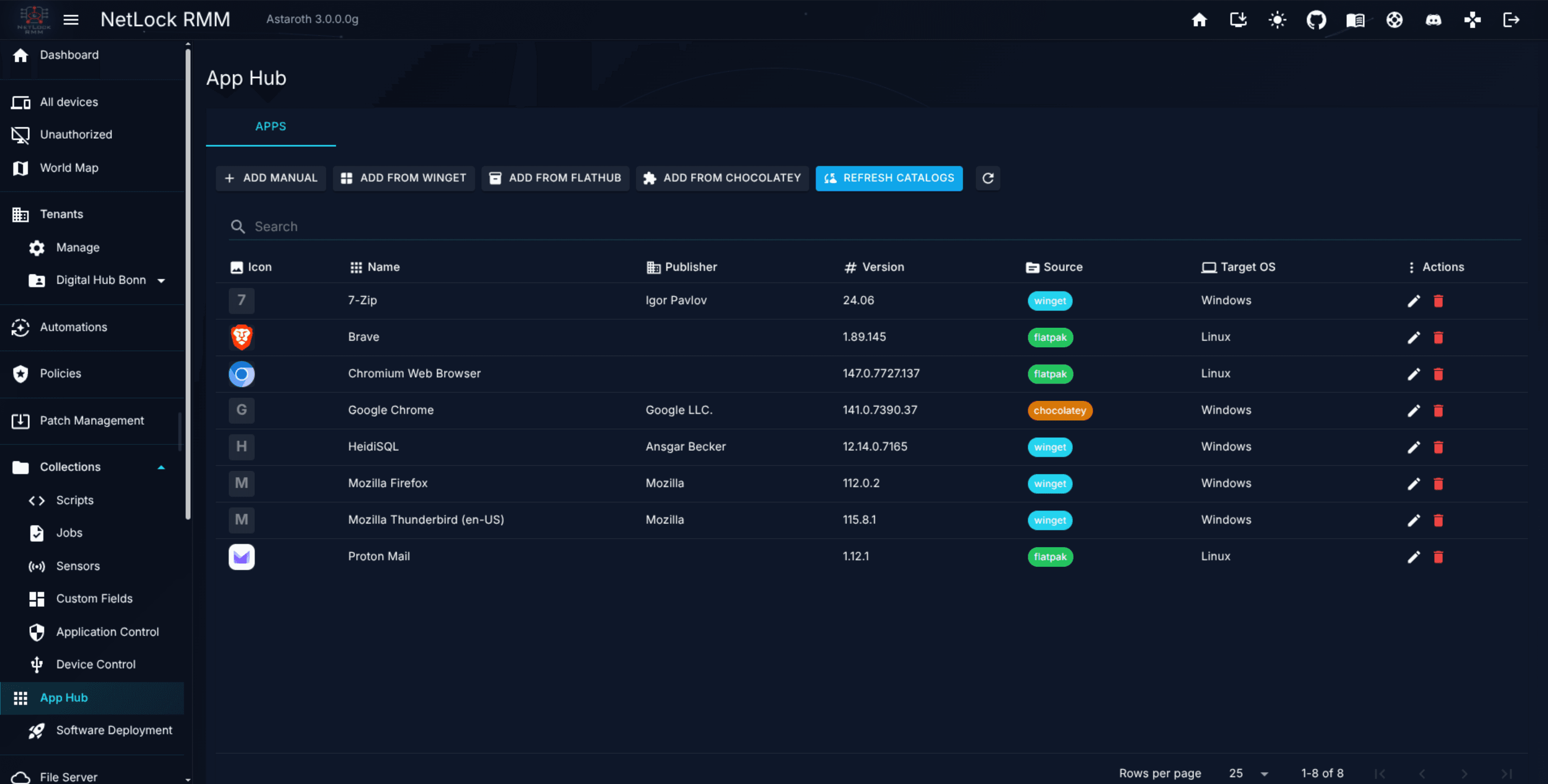Open Application Control page

point(92,632)
